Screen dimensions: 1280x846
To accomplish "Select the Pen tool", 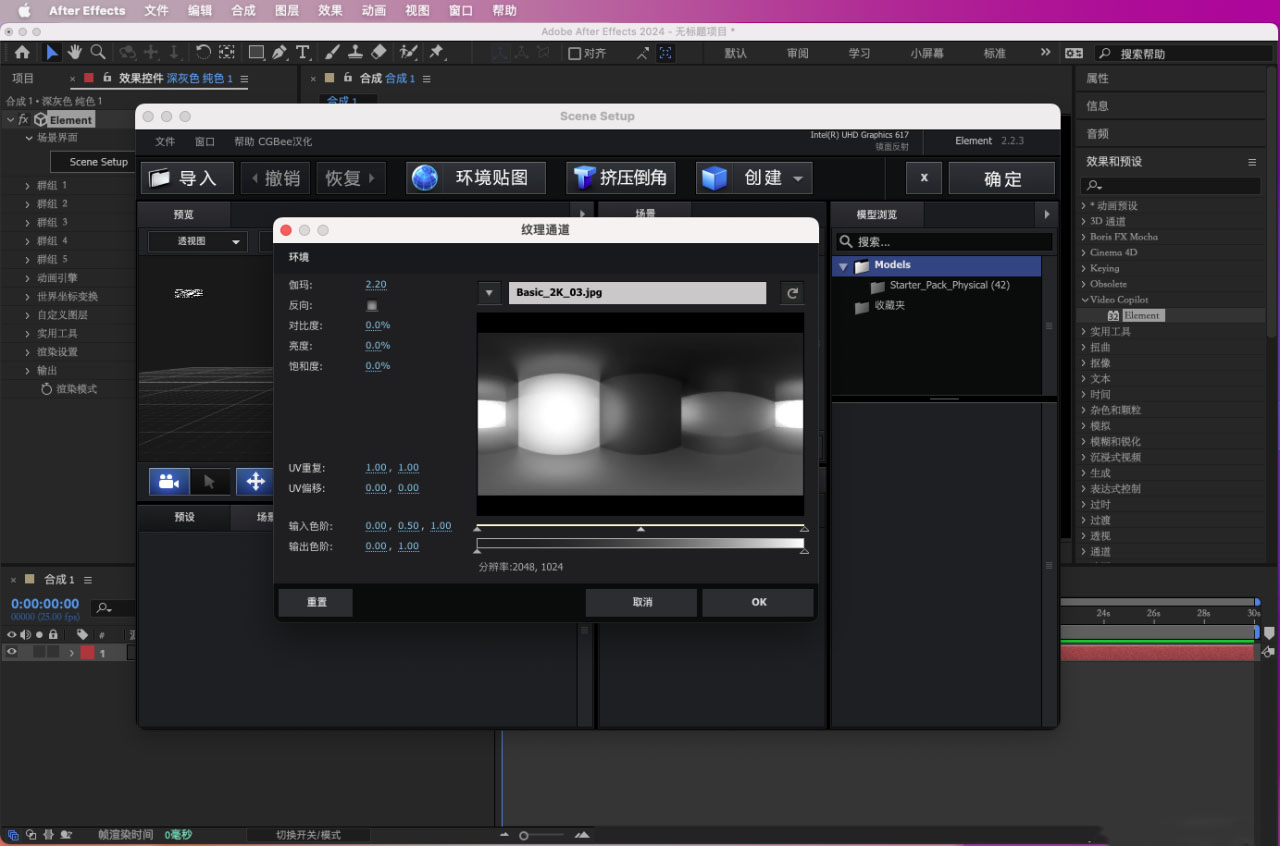I will pos(280,52).
